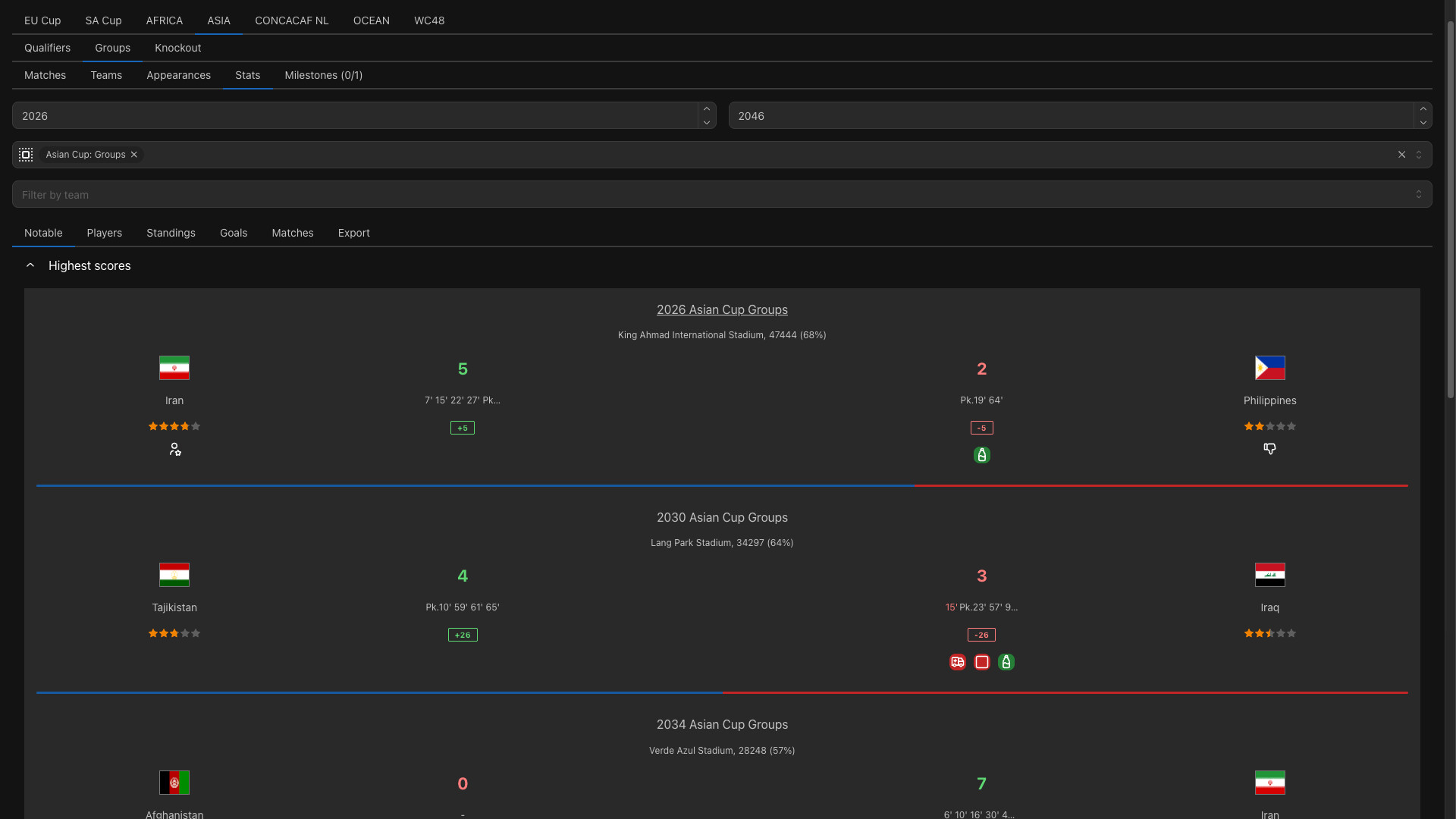
Task: Select the WC48 tab
Action: click(x=429, y=20)
